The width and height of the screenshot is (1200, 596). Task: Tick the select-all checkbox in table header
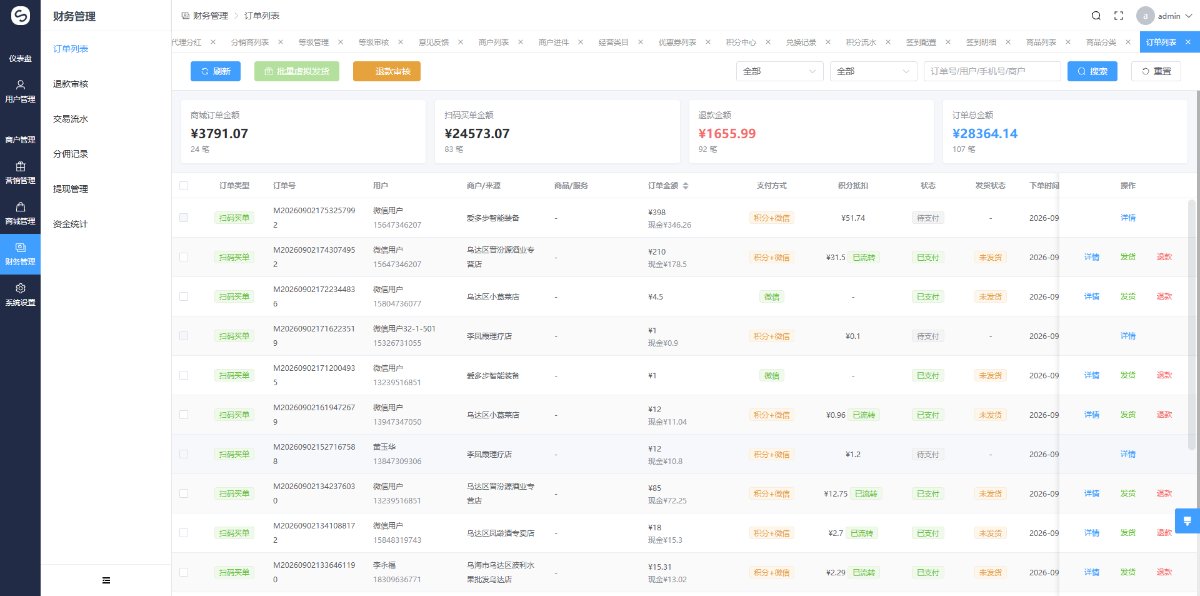(183, 185)
